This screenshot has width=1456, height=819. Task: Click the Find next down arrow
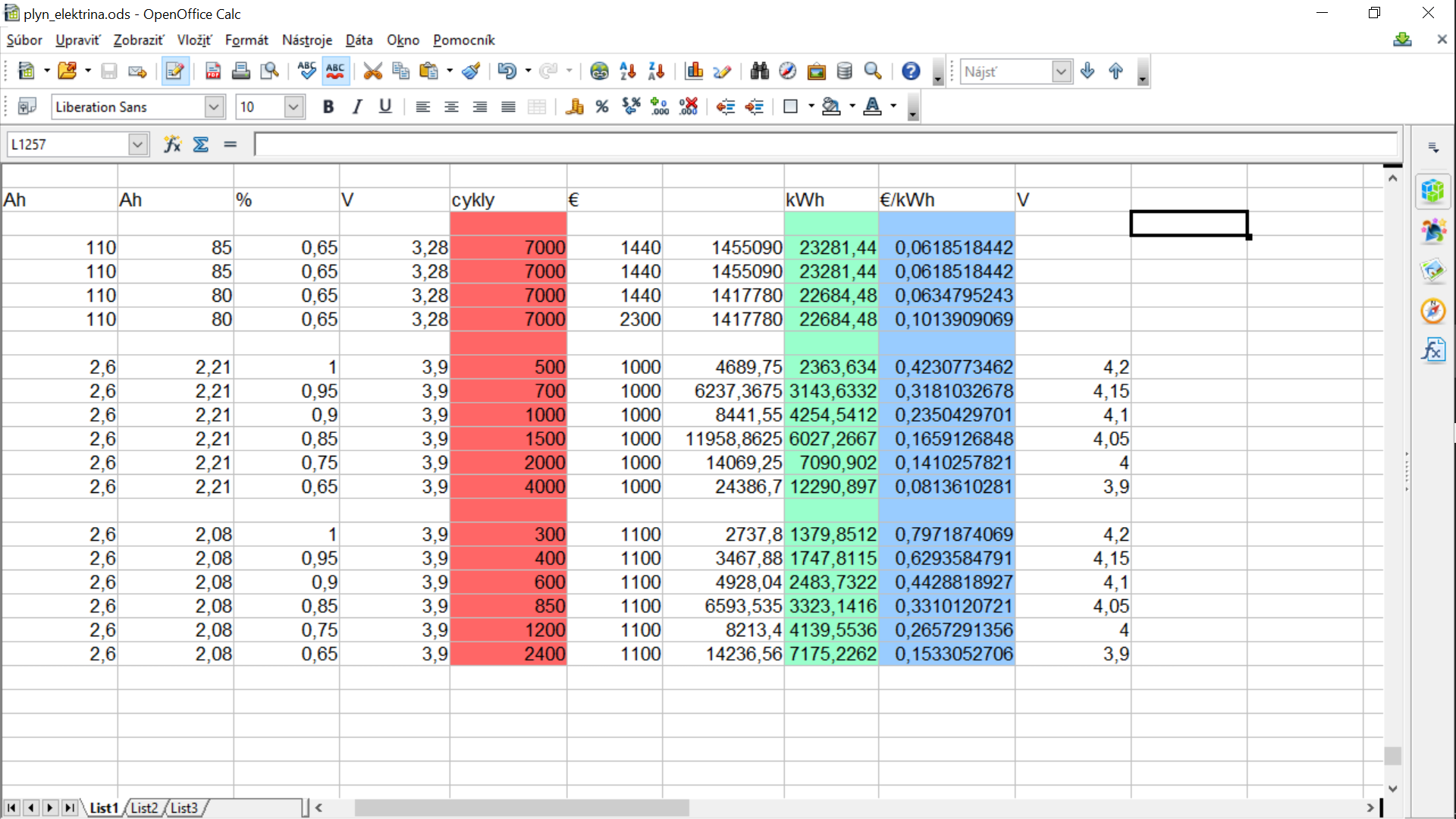(x=1087, y=71)
